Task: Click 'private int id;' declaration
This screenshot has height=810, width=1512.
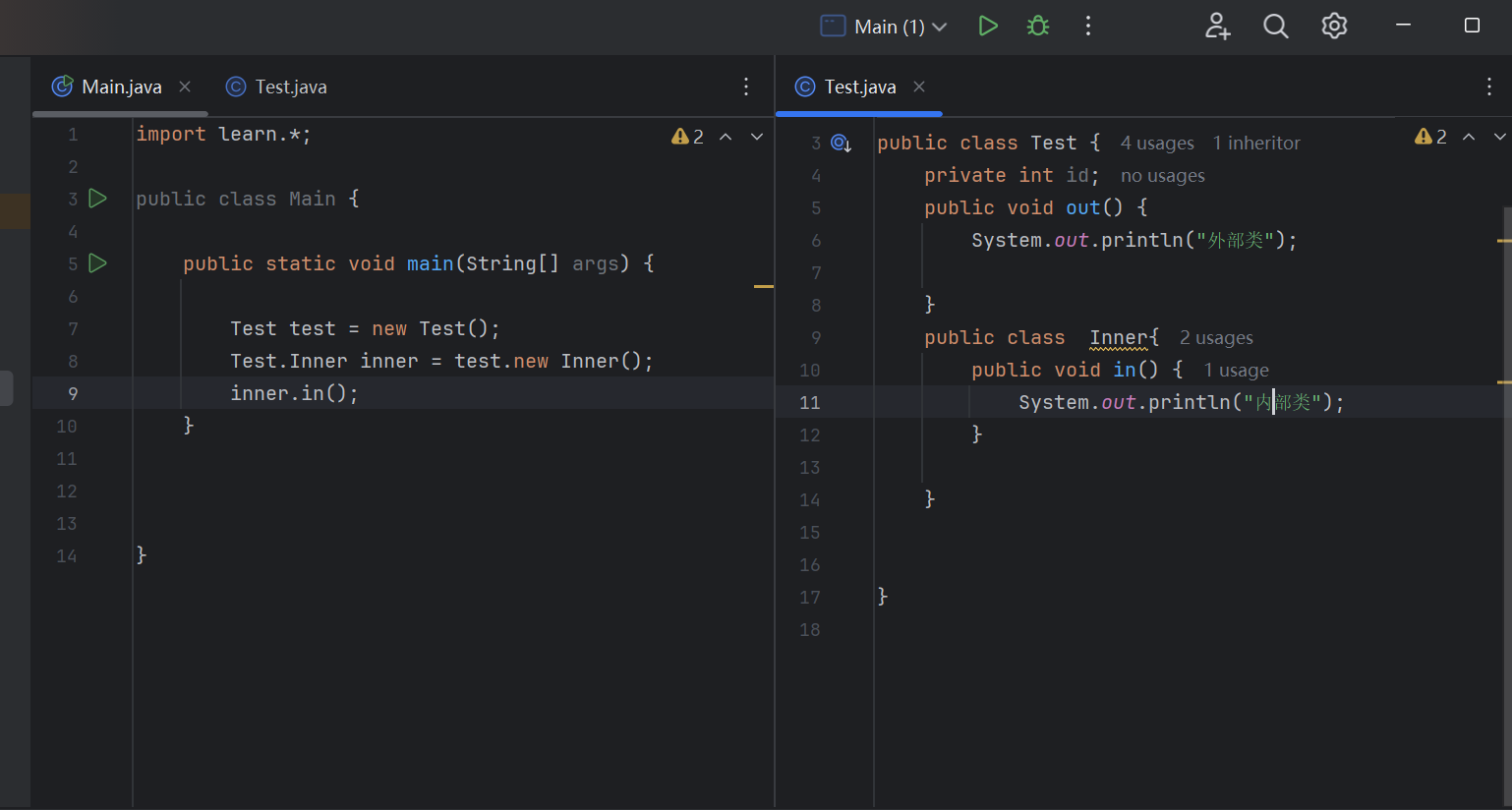Action: (x=1012, y=175)
